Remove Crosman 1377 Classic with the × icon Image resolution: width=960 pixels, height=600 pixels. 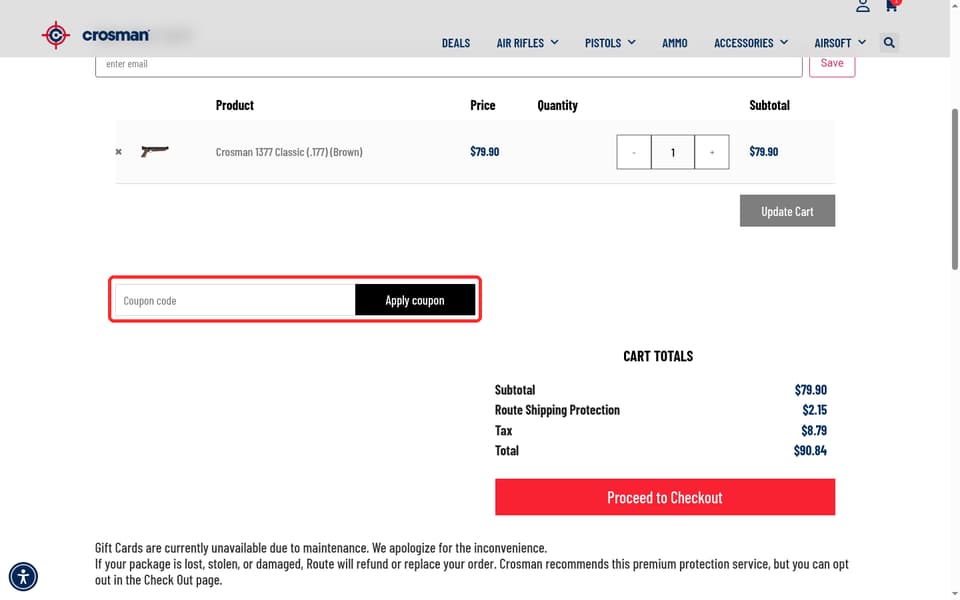[x=119, y=152]
